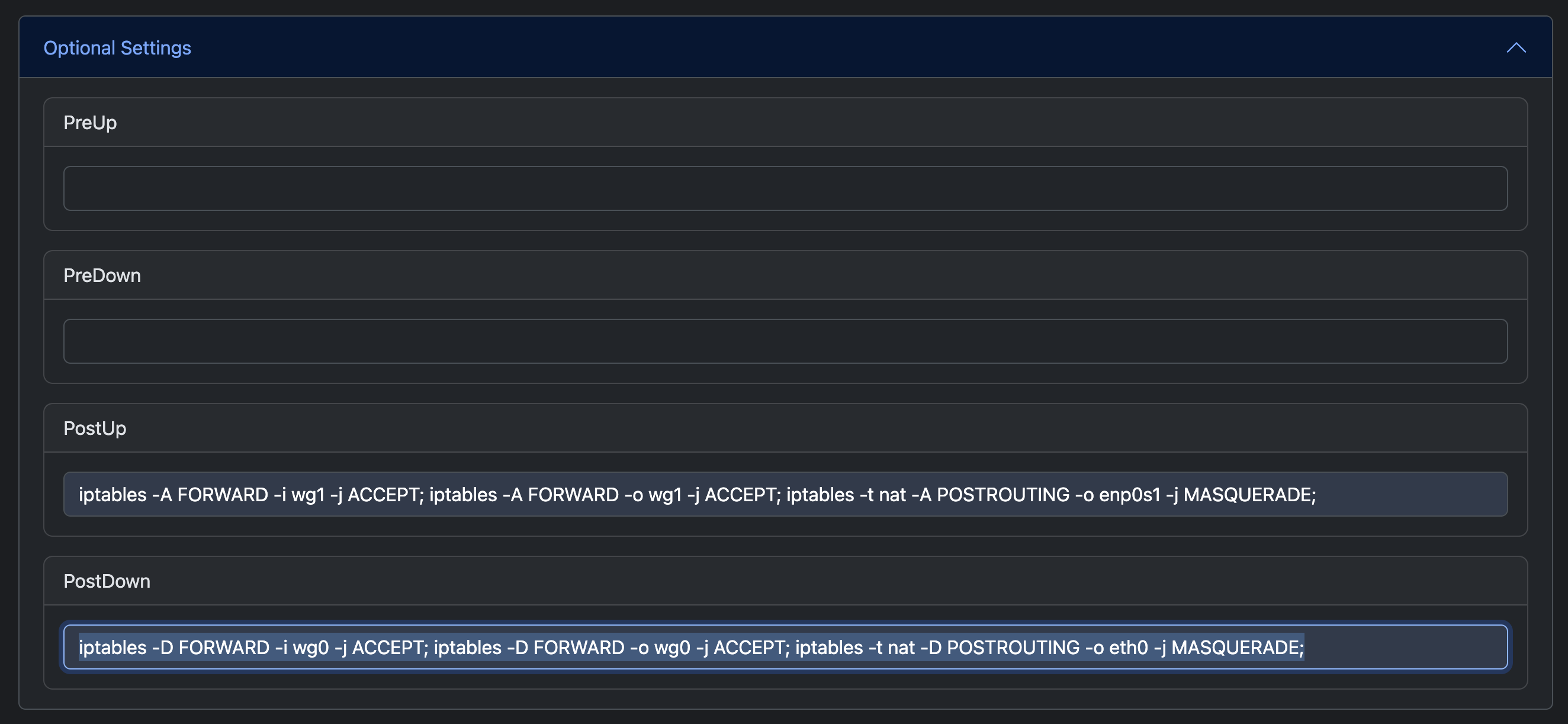Click the empty PreUp input field

(785, 188)
